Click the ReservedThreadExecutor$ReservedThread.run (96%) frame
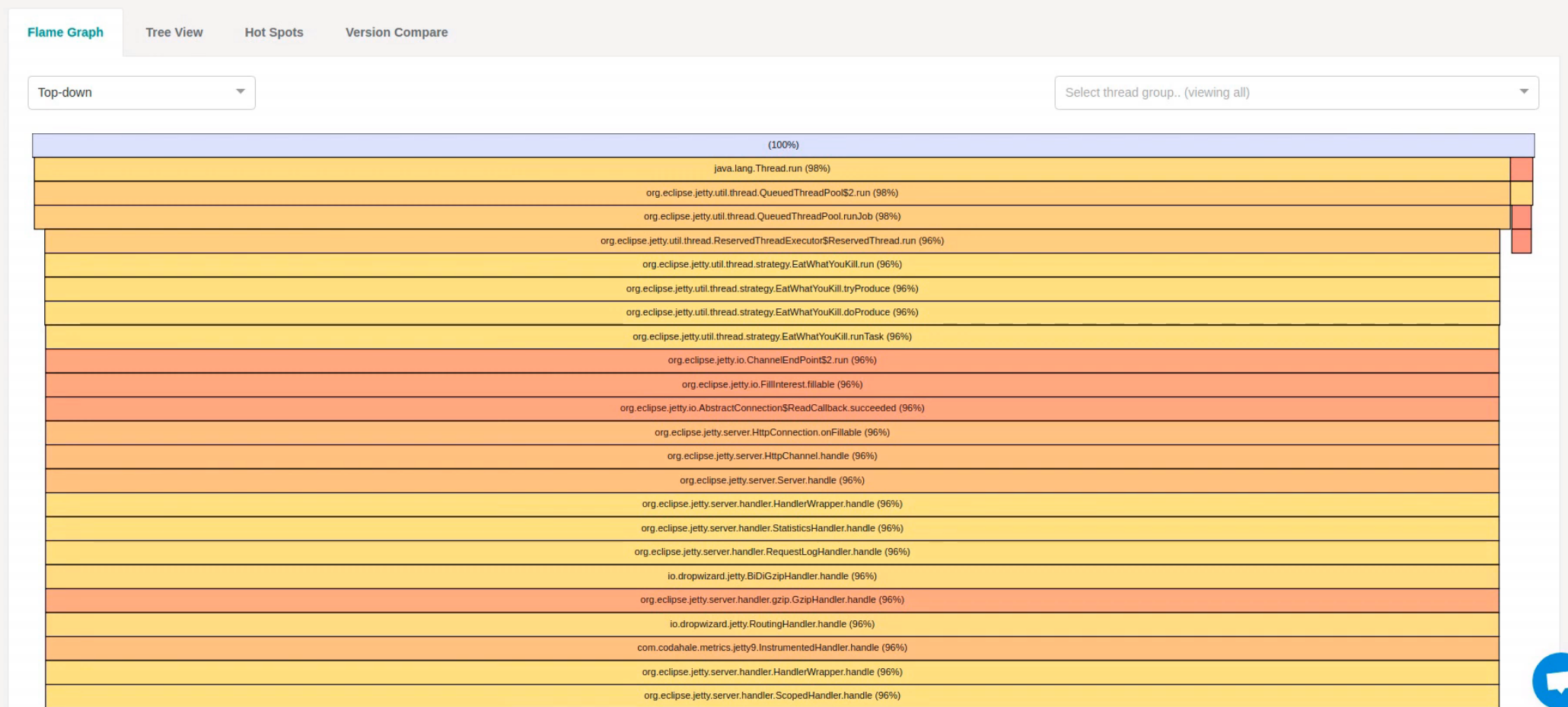Viewport: 1568px width, 707px height. click(772, 240)
